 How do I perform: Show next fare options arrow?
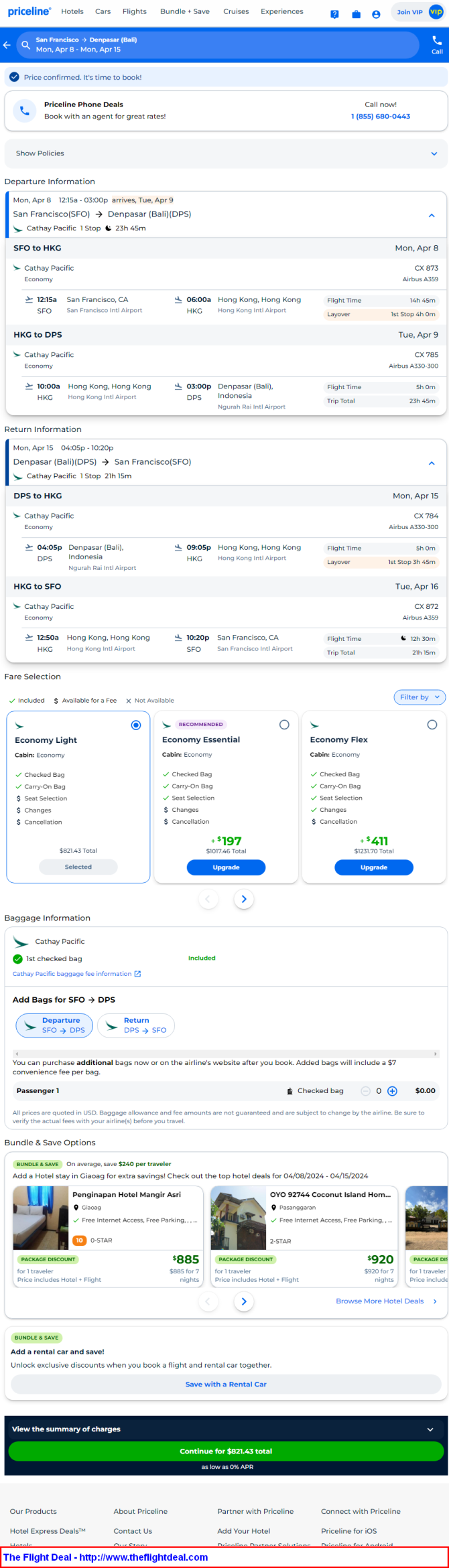coord(244,899)
